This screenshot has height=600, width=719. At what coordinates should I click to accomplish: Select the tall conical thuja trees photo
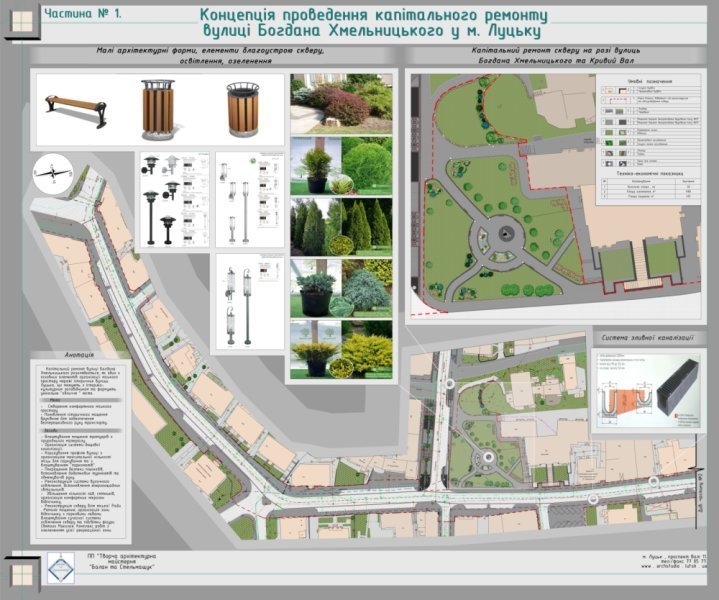click(341, 225)
